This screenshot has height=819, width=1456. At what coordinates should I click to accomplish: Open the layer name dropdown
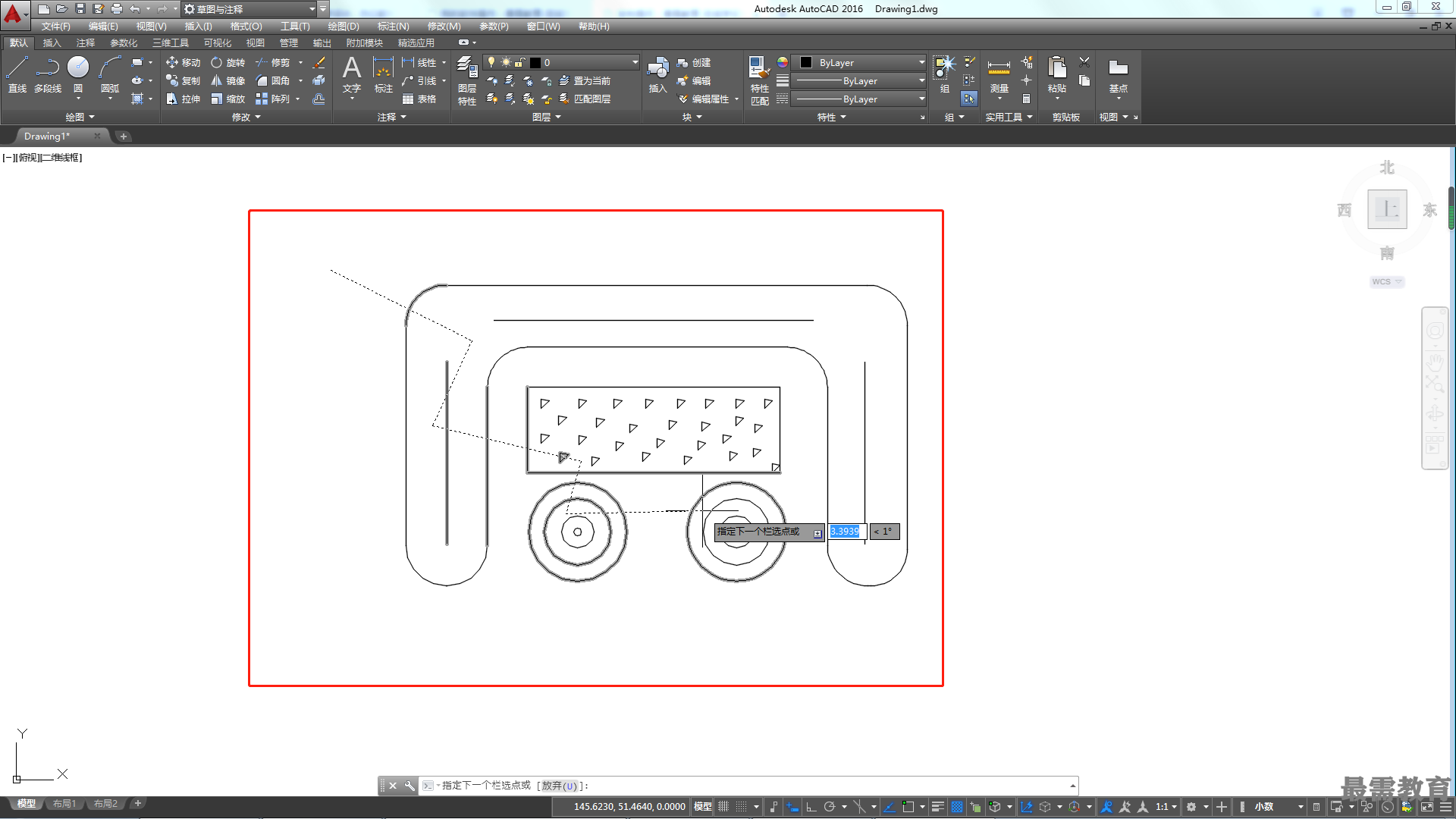coord(635,62)
